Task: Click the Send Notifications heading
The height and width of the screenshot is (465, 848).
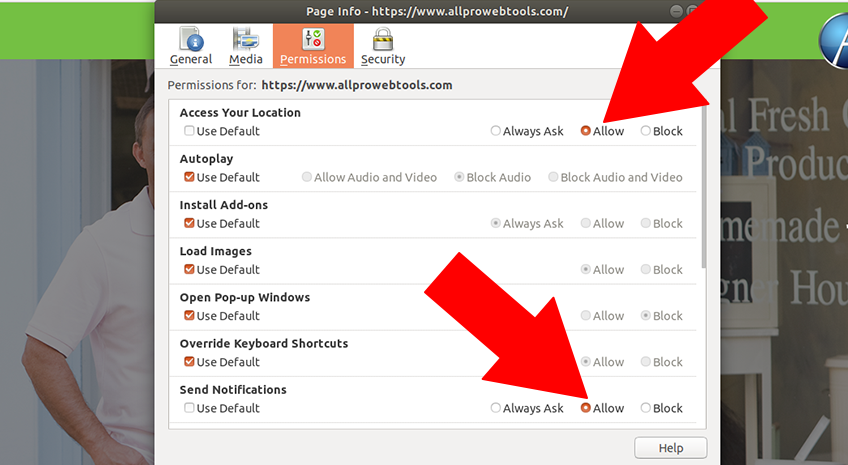Action: pyautogui.click(x=233, y=390)
